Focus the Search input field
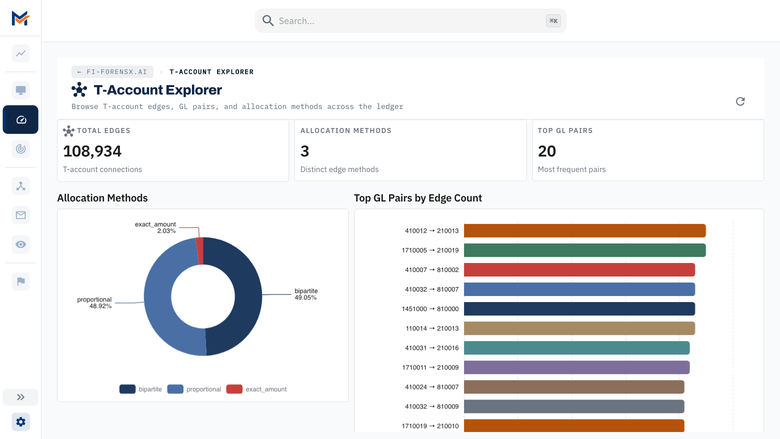780x439 pixels. 410,21
